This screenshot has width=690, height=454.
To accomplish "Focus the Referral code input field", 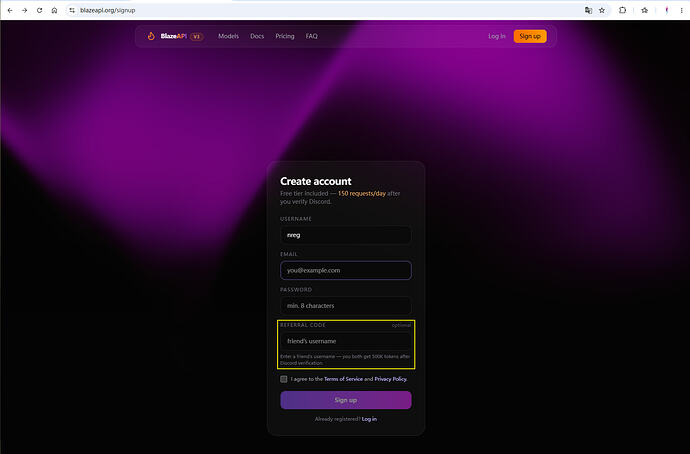I will pyautogui.click(x=345, y=341).
